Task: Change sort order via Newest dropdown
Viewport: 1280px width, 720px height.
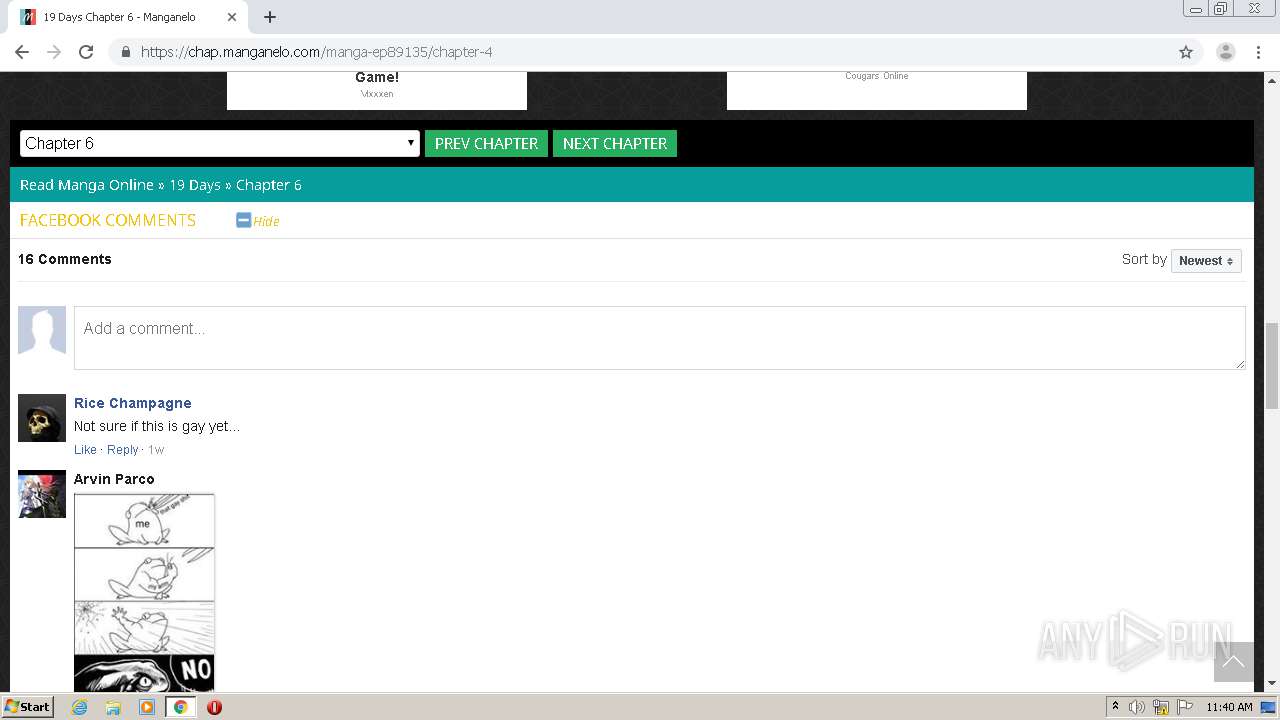Action: pyautogui.click(x=1206, y=260)
